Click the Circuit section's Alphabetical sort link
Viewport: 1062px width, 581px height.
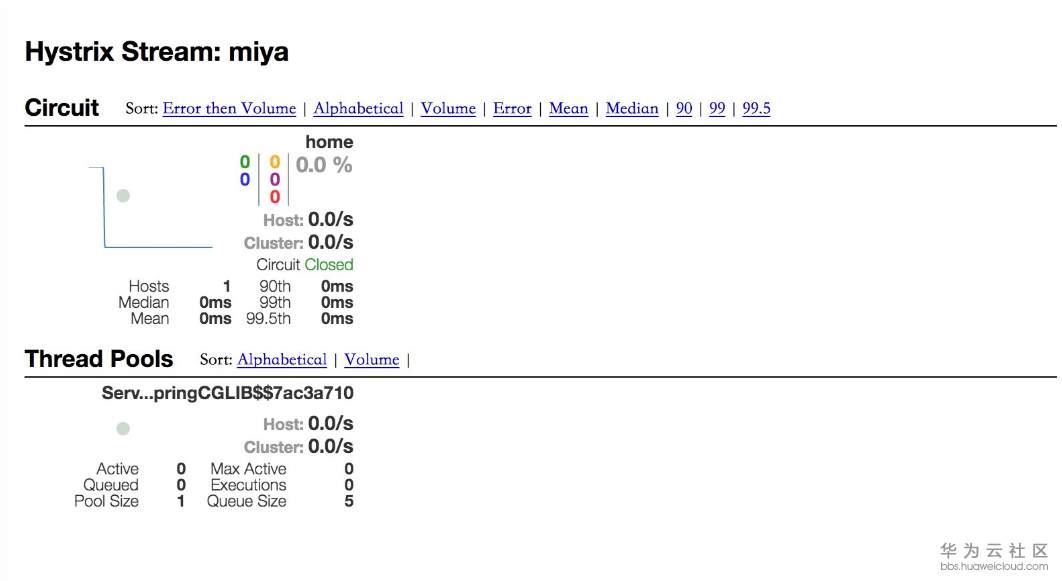[358, 108]
